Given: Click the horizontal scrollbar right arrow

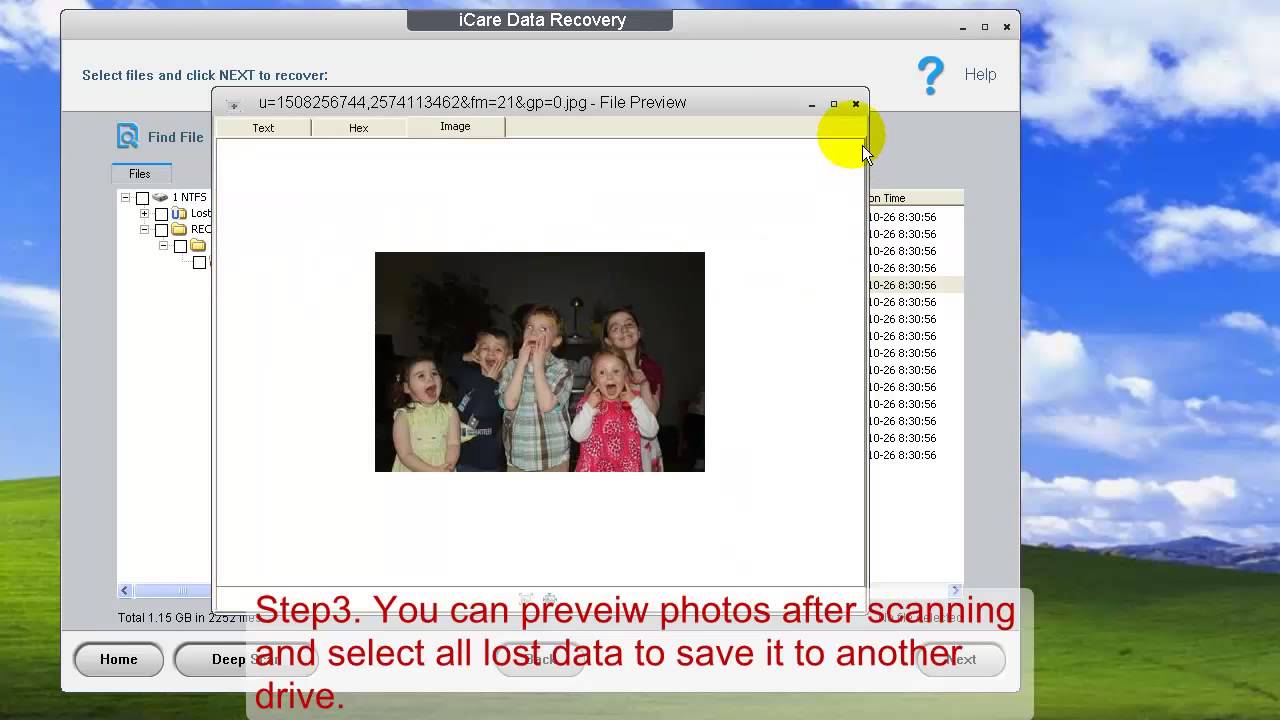Looking at the screenshot, I should (955, 591).
